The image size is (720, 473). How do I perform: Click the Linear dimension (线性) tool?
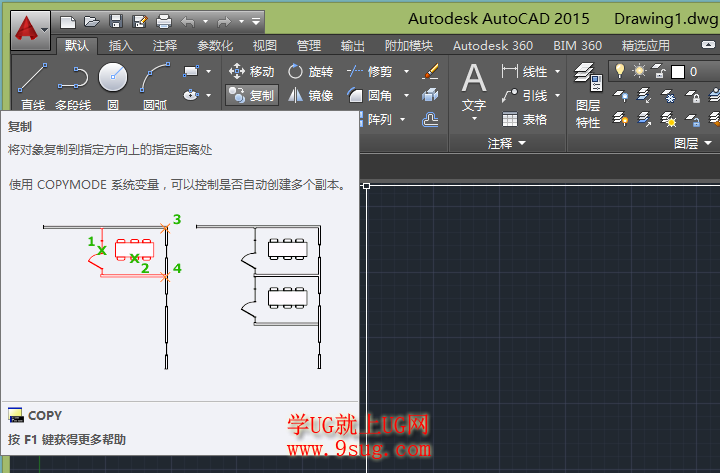click(x=524, y=71)
